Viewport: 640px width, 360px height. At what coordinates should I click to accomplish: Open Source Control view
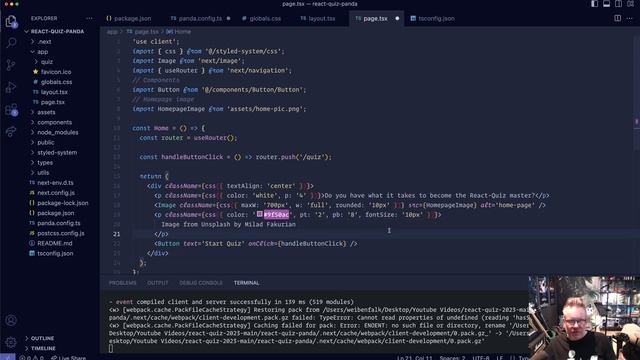point(11,65)
